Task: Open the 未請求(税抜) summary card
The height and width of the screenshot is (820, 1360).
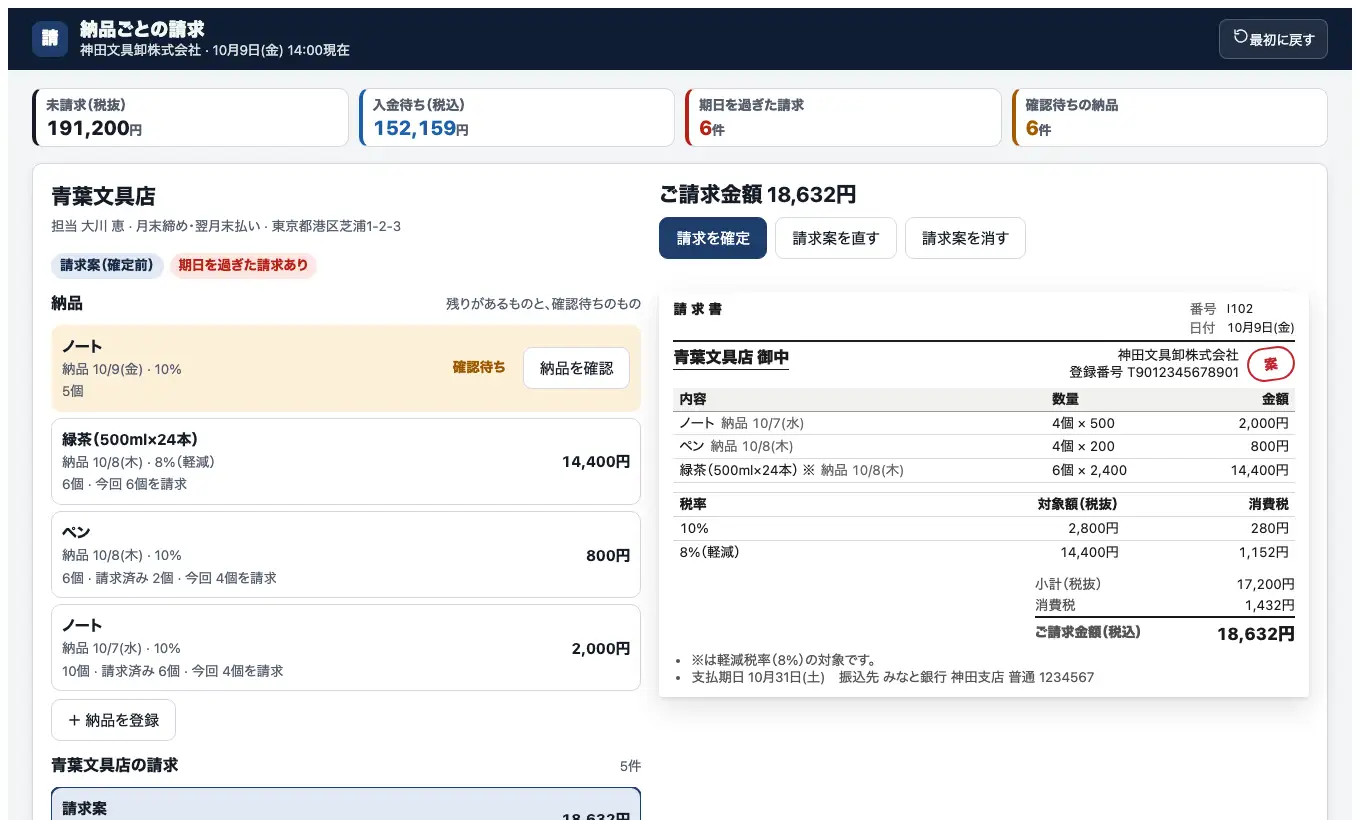Action: (190, 118)
